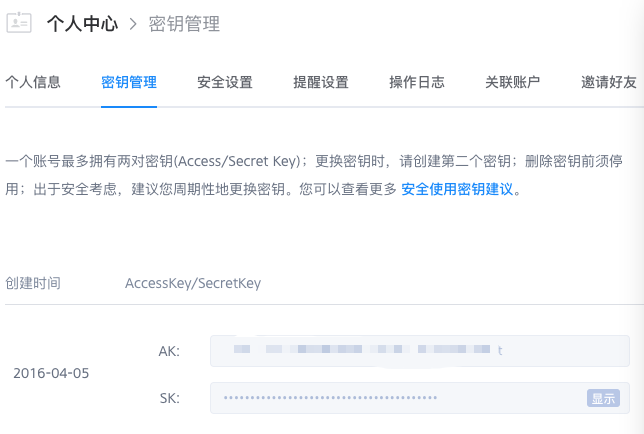Click the AK: label
The width and height of the screenshot is (644, 434).
(169, 351)
